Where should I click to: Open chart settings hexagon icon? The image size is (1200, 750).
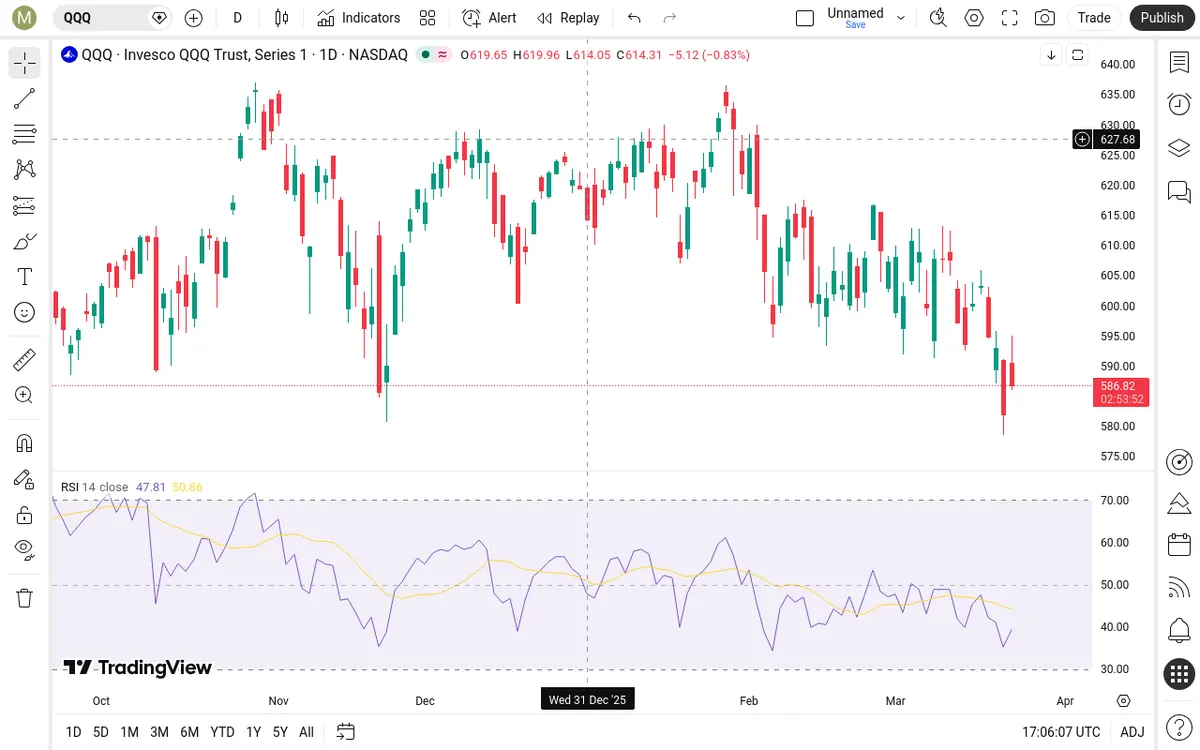pos(973,18)
